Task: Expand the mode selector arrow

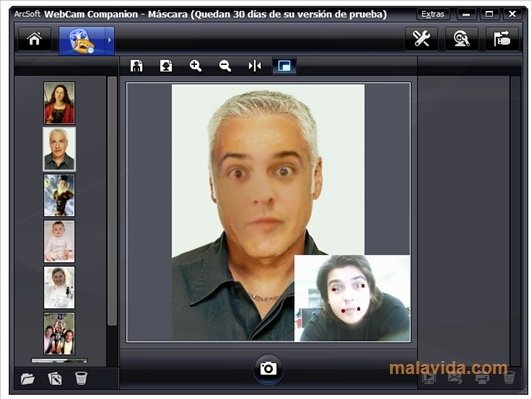Action: coord(109,41)
